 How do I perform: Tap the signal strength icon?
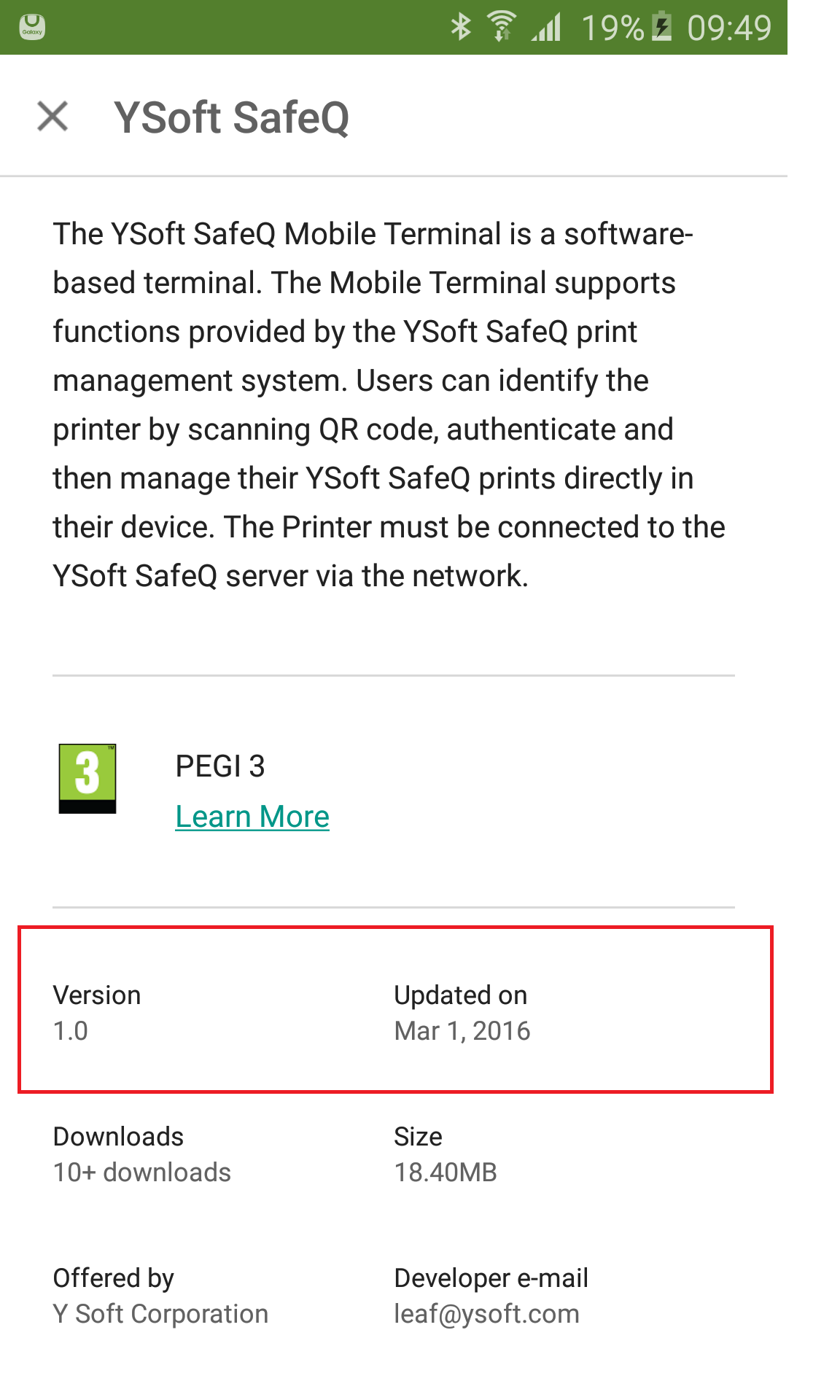click(546, 28)
